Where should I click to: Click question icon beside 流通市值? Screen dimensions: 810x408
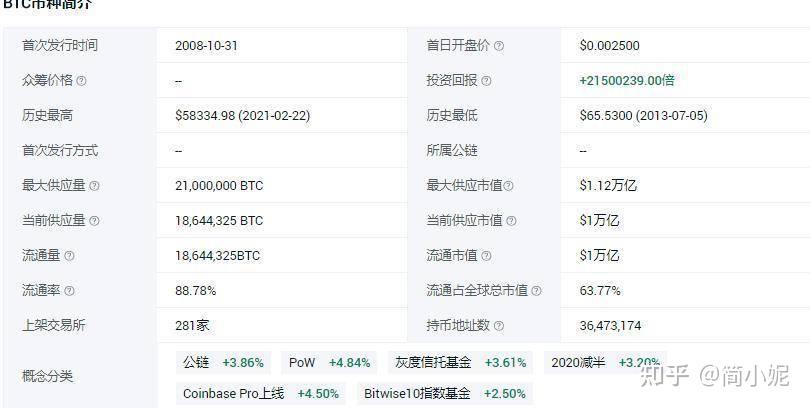(x=486, y=256)
